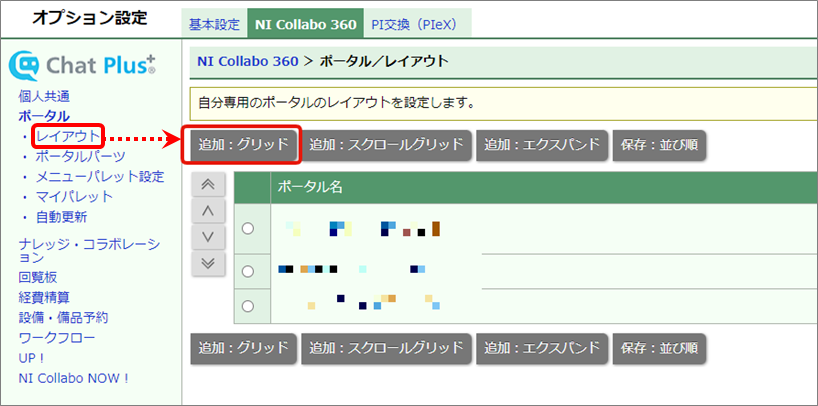The height and width of the screenshot is (406, 818).
Task: Open 回覧板 in the sidebar
Action: [x=38, y=277]
